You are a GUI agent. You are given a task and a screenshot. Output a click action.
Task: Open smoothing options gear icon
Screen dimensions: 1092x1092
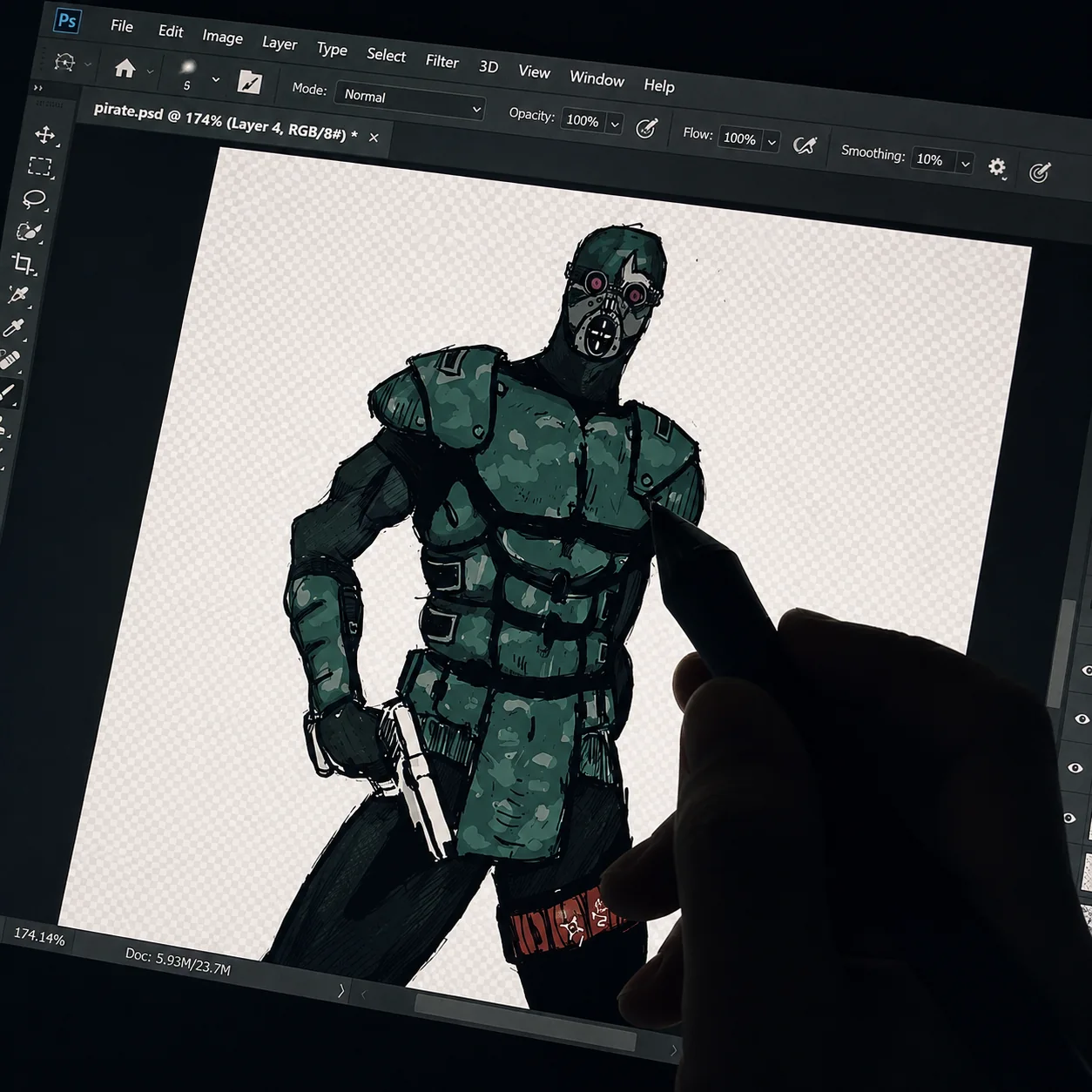click(997, 166)
